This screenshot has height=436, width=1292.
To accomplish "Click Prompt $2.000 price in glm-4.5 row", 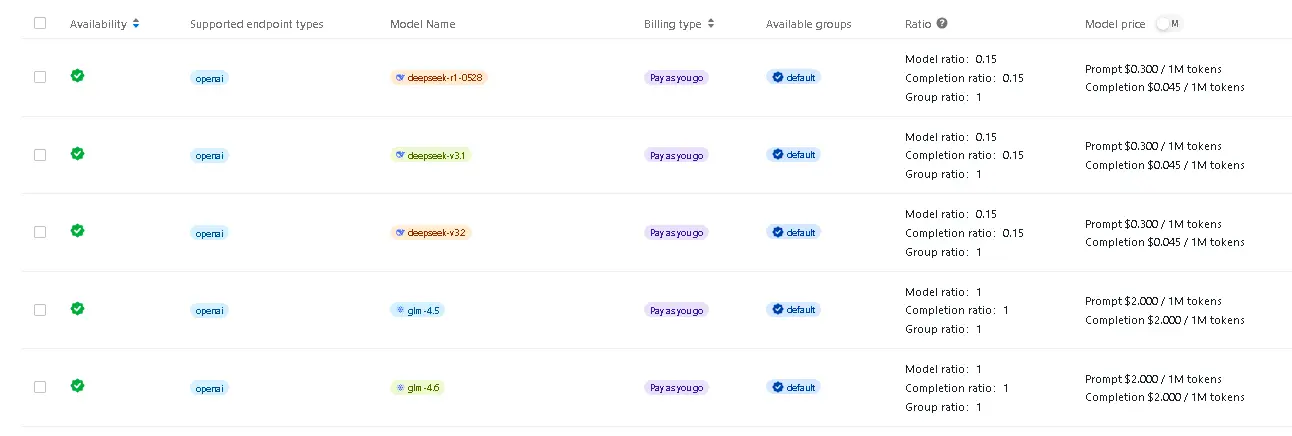I will (x=1153, y=301).
